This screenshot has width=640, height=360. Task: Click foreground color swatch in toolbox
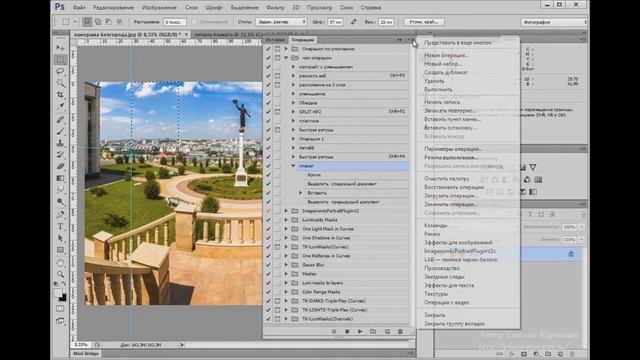(x=58, y=293)
